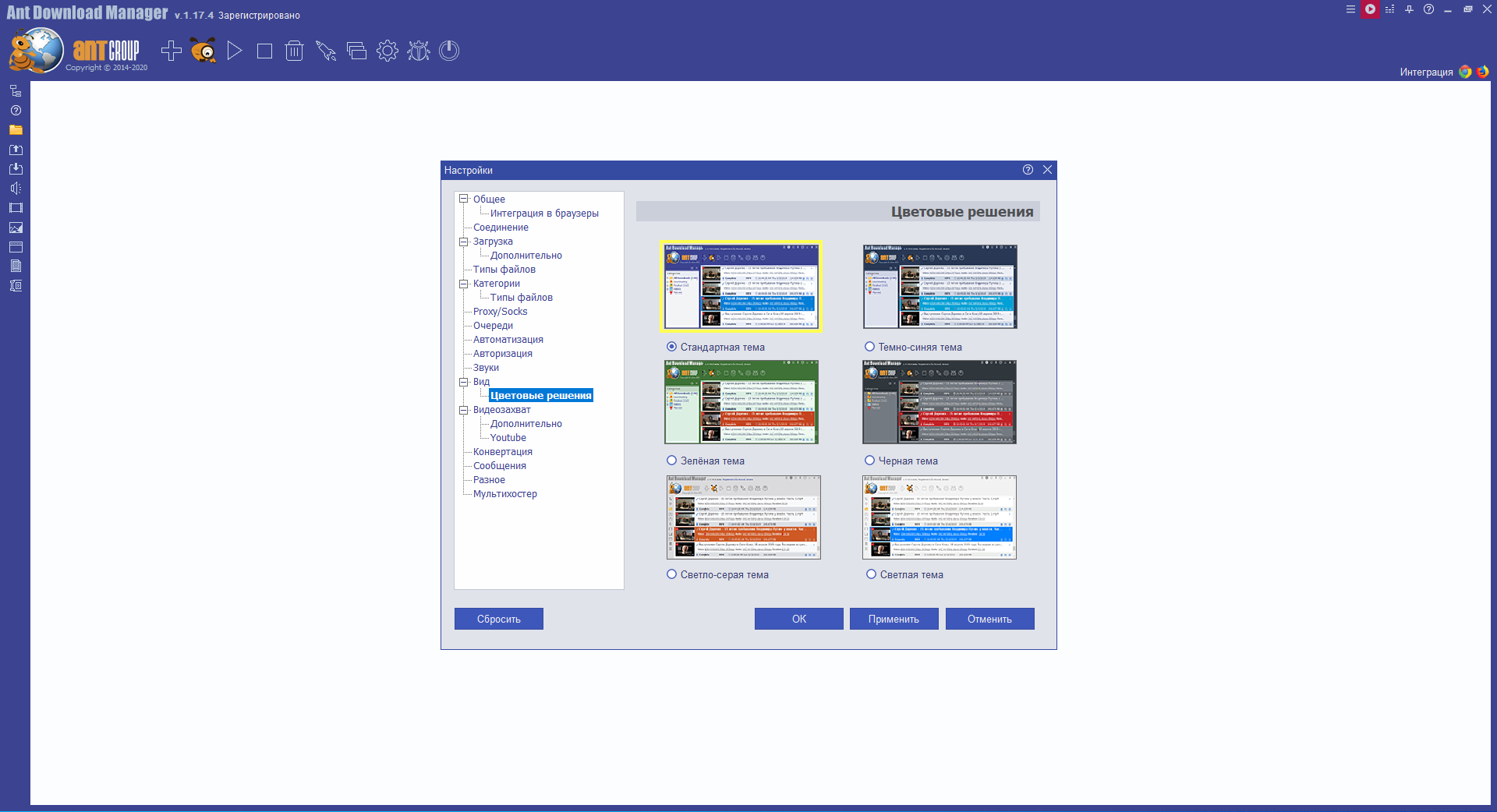Image resolution: width=1497 pixels, height=812 pixels.
Task: Click the bug report beetle icon
Action: (419, 51)
